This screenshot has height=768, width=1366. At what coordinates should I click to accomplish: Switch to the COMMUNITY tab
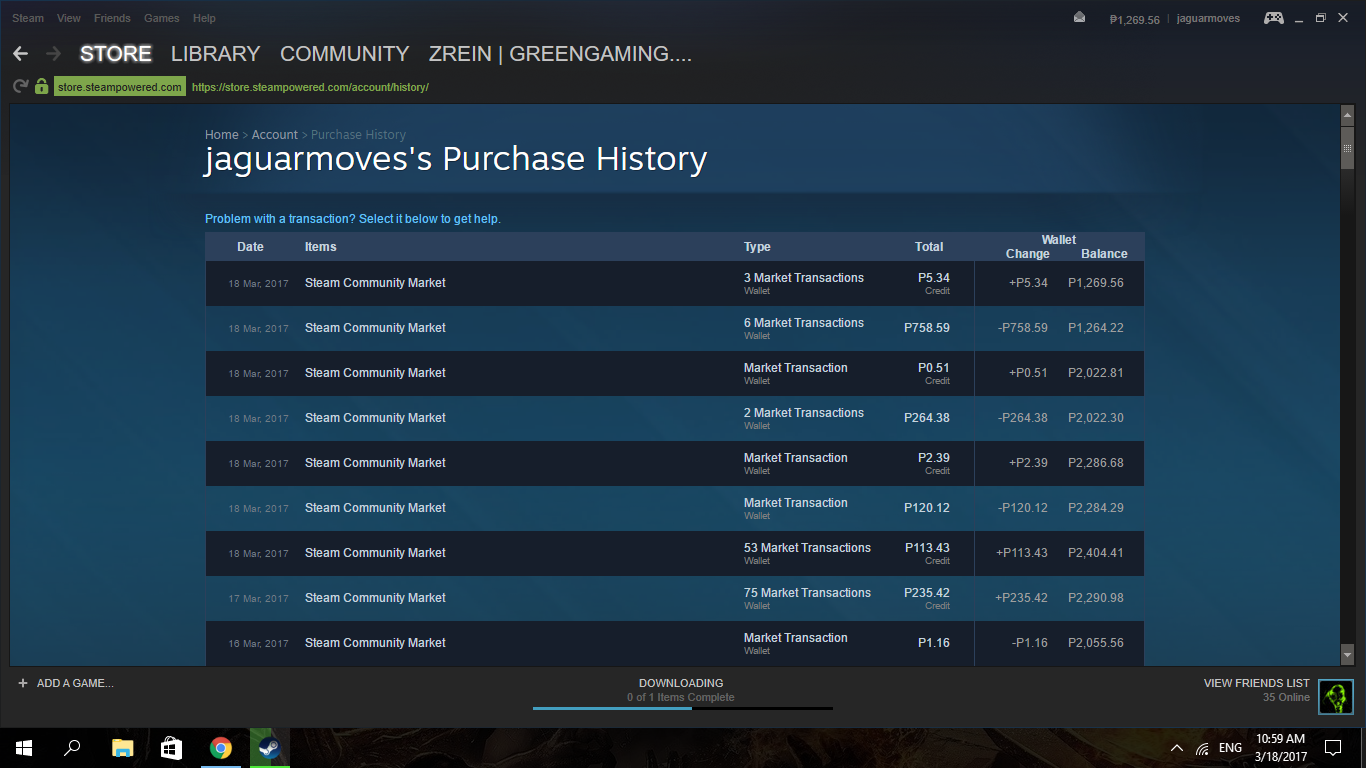344,54
